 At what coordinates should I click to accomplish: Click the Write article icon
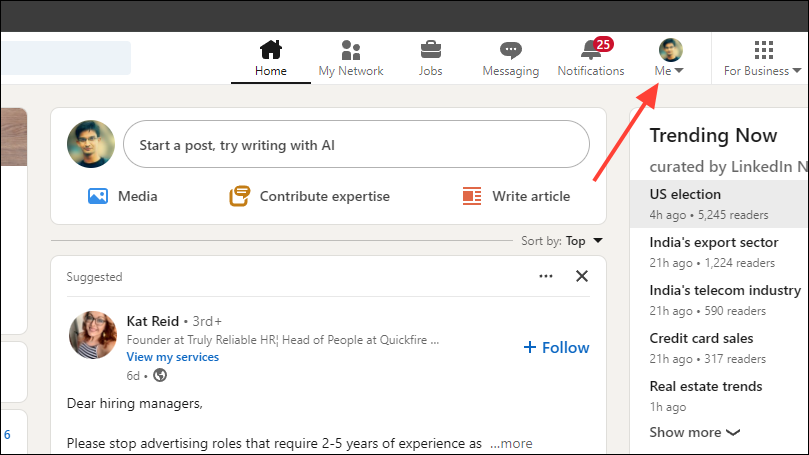pos(472,196)
